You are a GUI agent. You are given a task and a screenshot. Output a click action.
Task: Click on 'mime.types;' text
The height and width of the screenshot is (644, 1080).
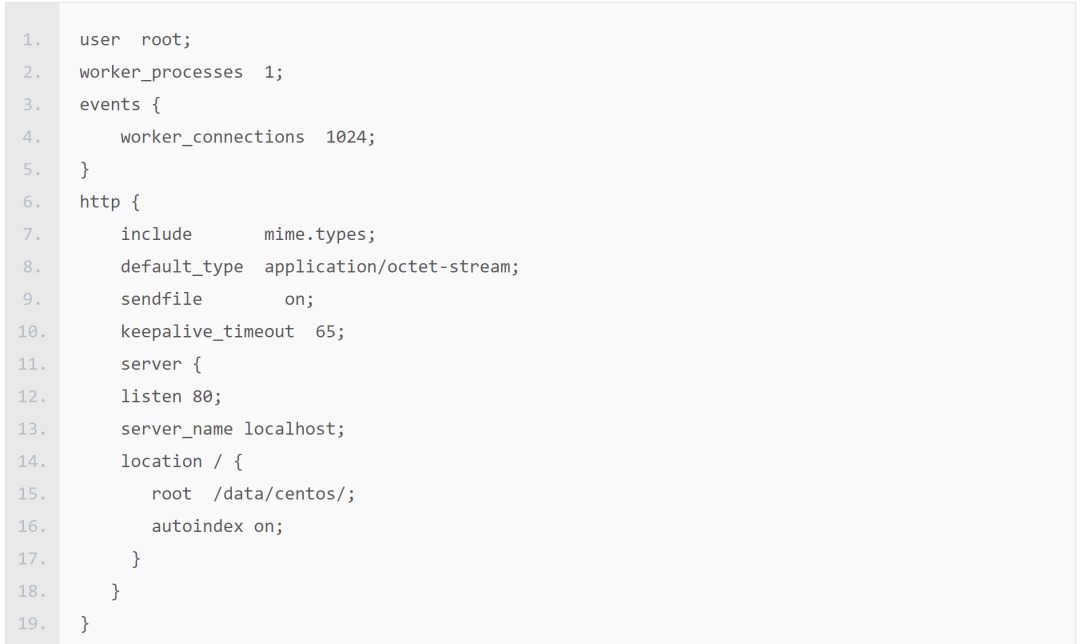320,235
